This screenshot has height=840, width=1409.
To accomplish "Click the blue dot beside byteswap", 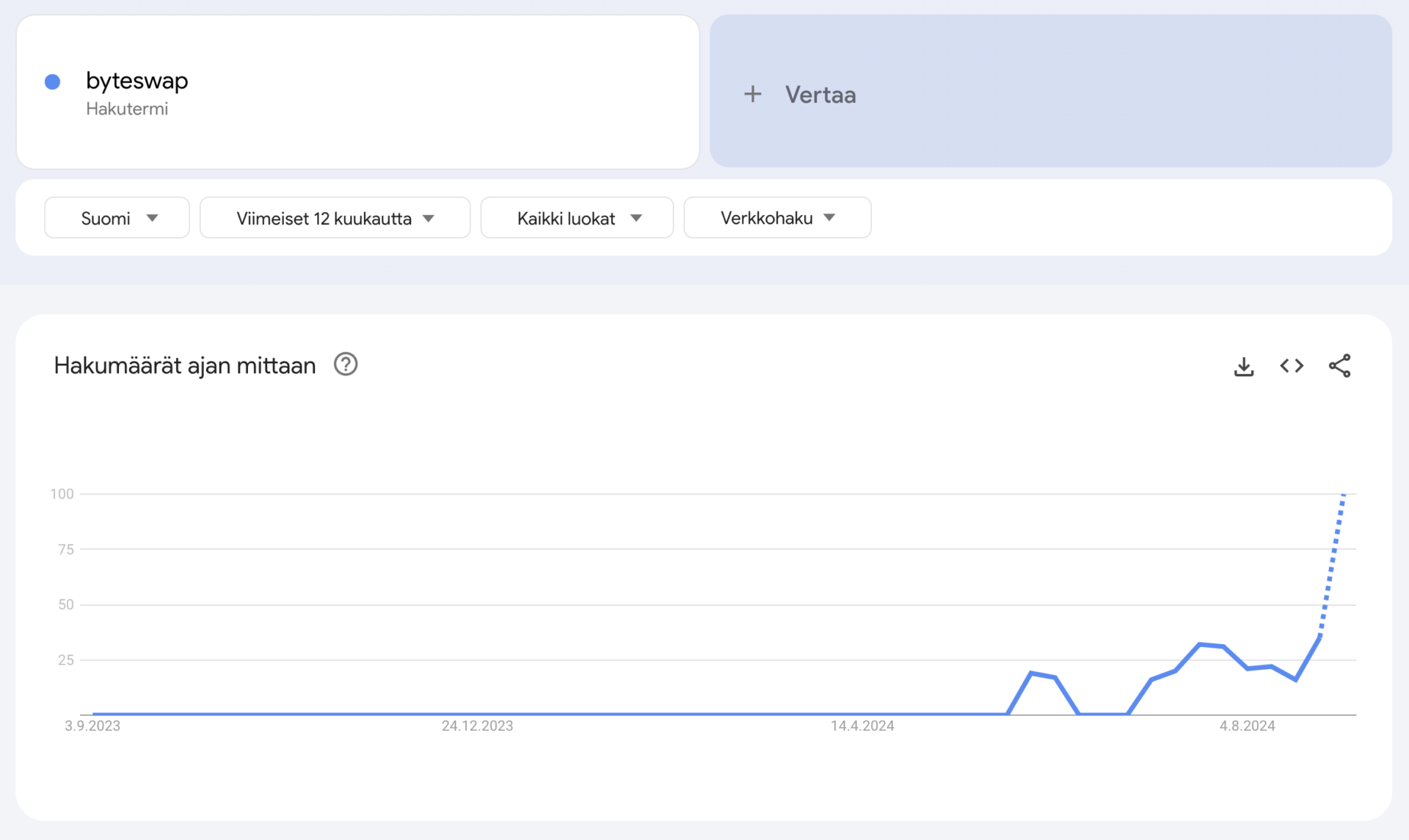I will point(52,81).
